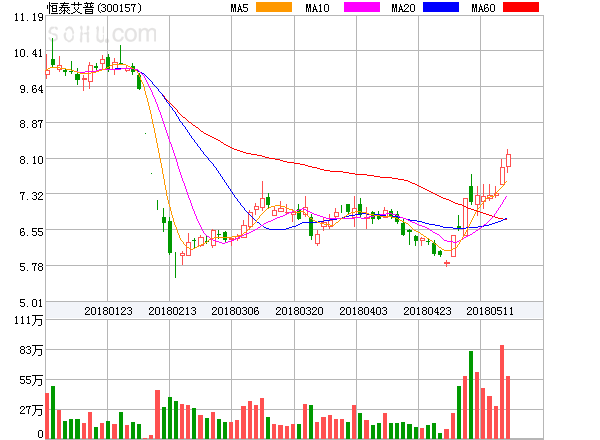Click the 8.87 price axis label

[31, 124]
